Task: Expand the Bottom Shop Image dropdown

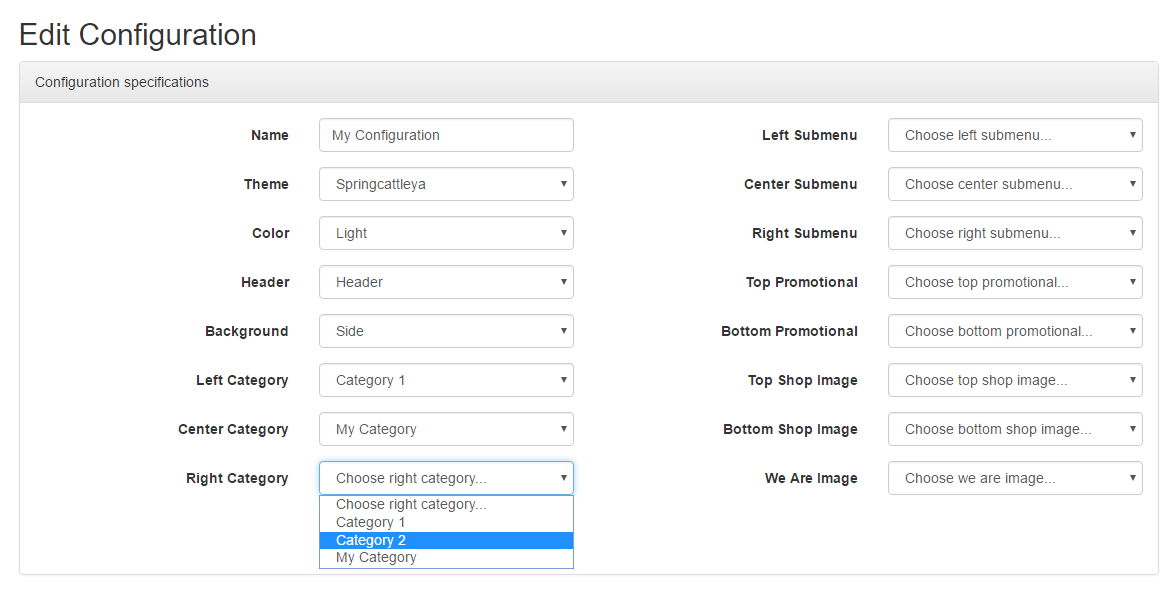Action: coord(1016,429)
